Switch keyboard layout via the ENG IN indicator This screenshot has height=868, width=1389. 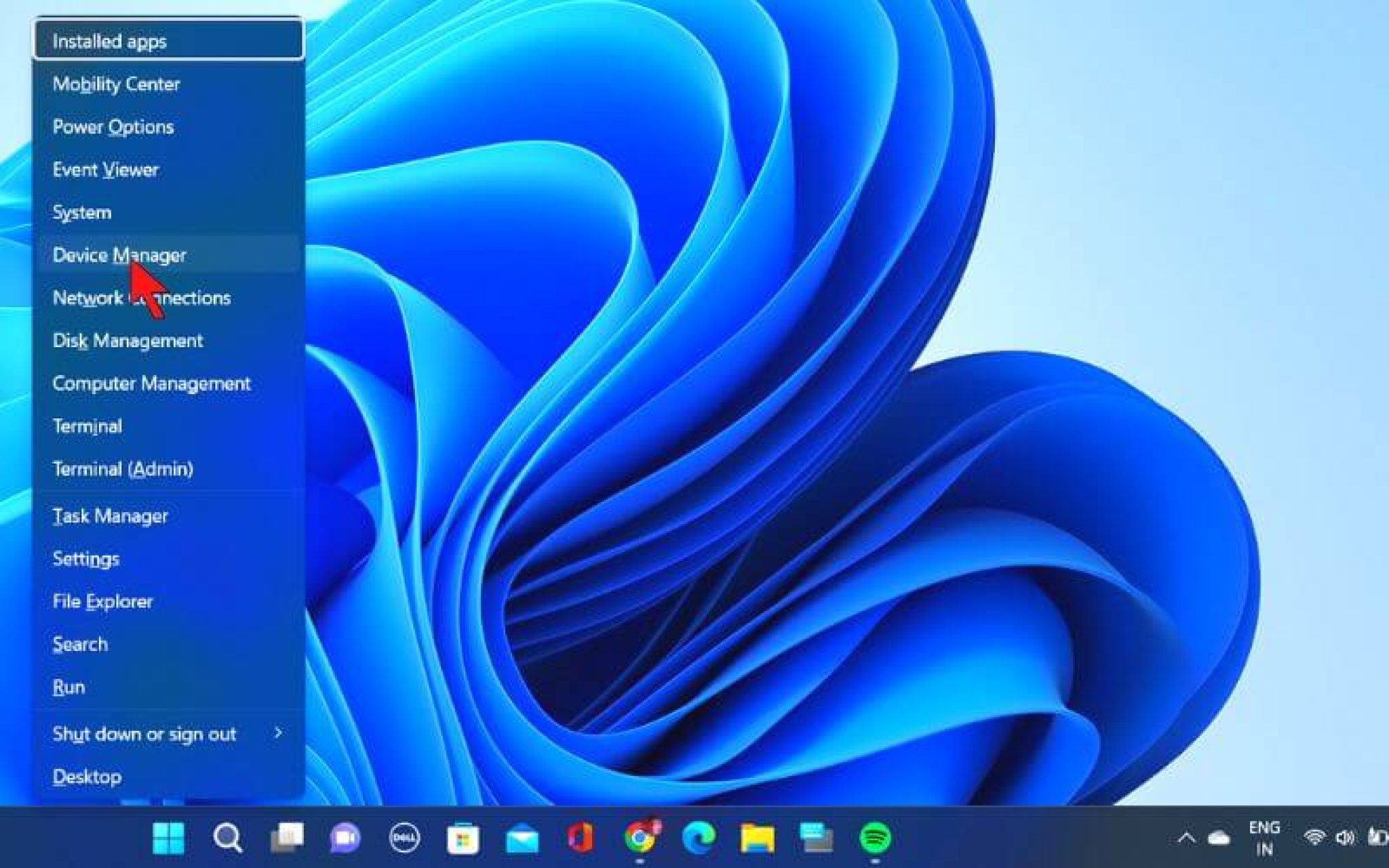(x=1263, y=835)
